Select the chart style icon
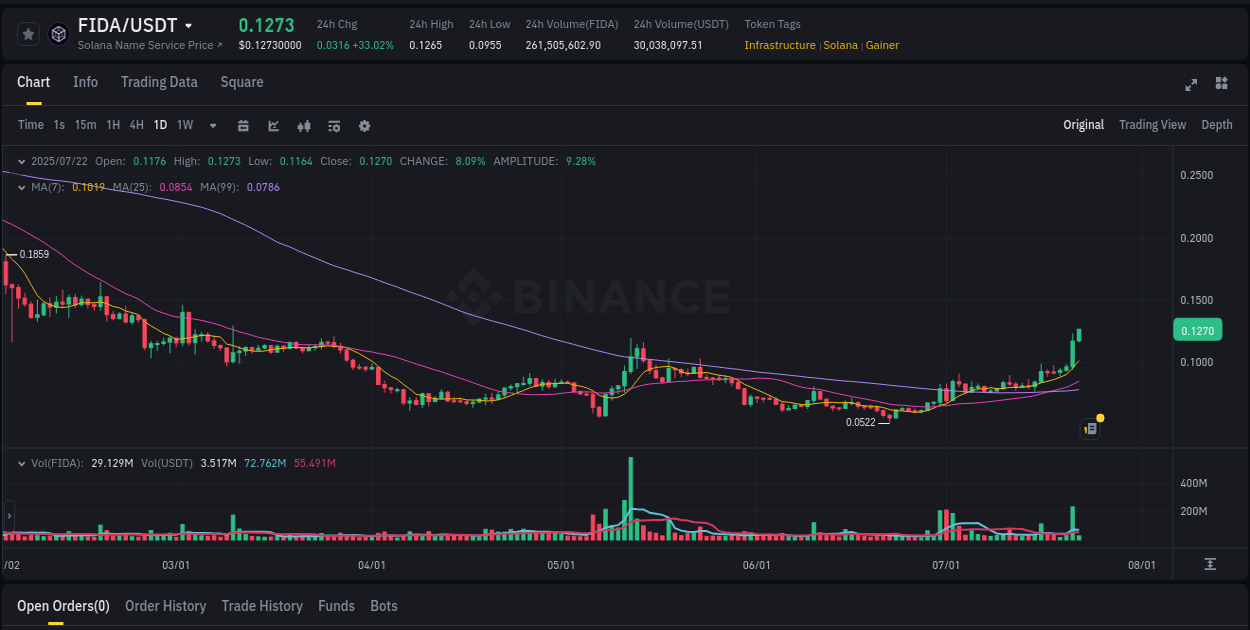Screen dimensions: 1250x630 pyautogui.click(x=272, y=126)
